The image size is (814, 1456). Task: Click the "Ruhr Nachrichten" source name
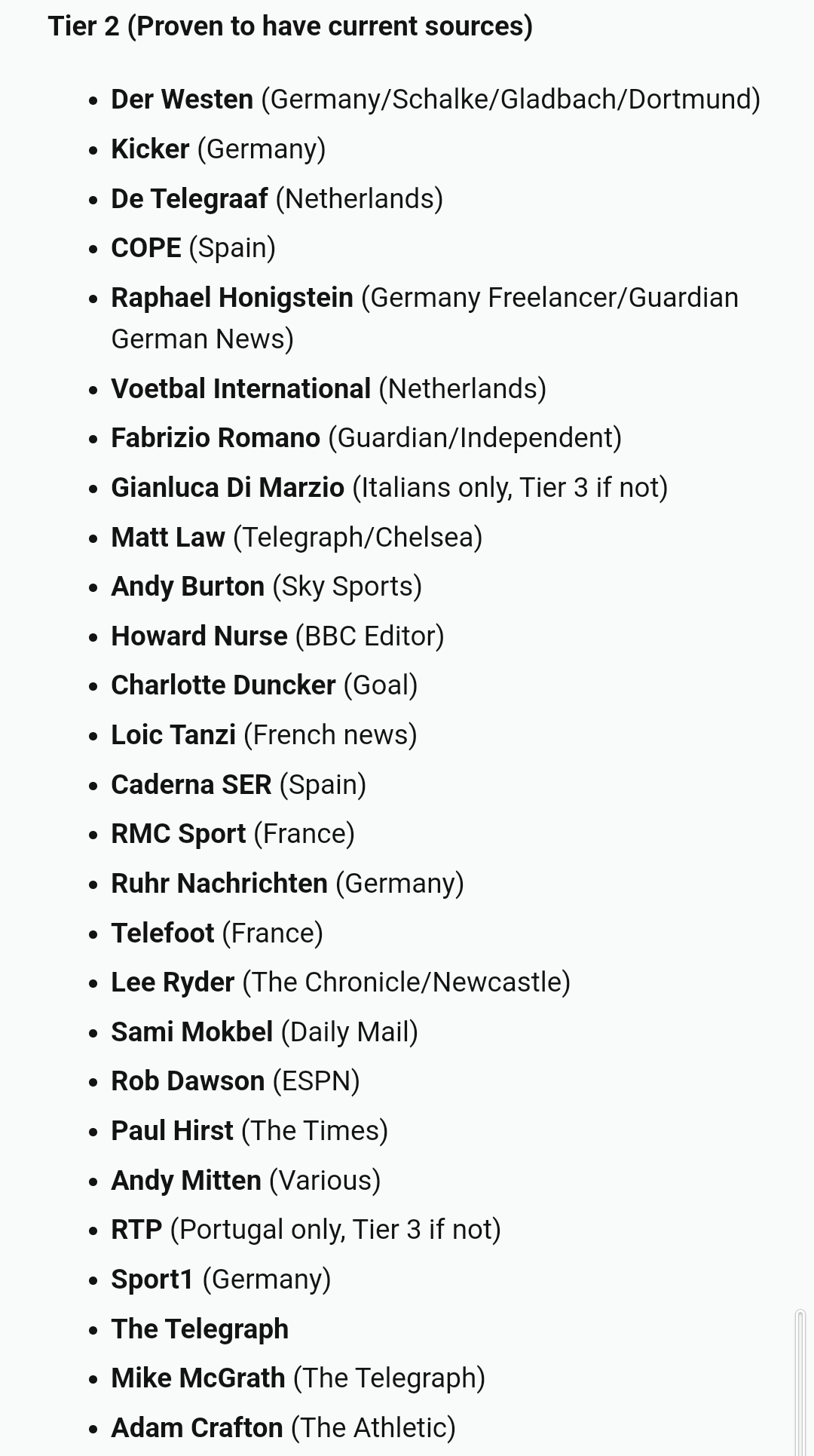[219, 884]
